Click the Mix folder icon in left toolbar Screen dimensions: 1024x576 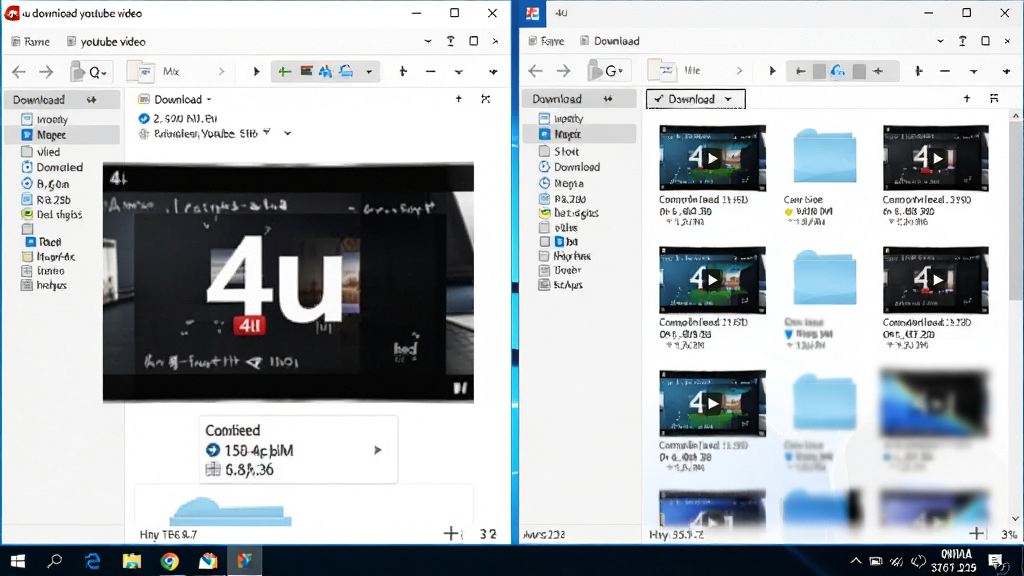[140, 71]
